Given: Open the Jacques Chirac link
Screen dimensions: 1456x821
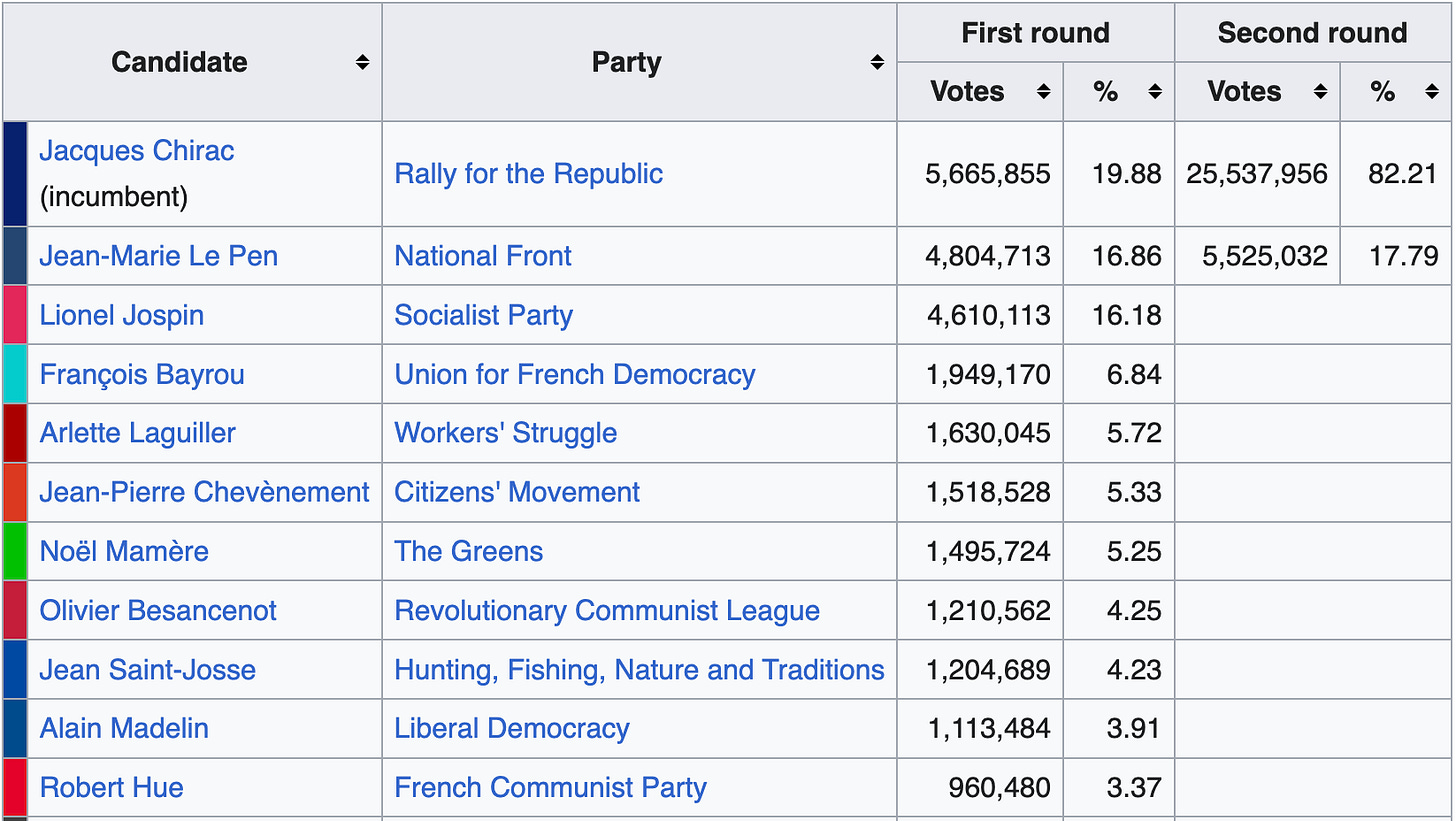Looking at the screenshot, I should (137, 151).
